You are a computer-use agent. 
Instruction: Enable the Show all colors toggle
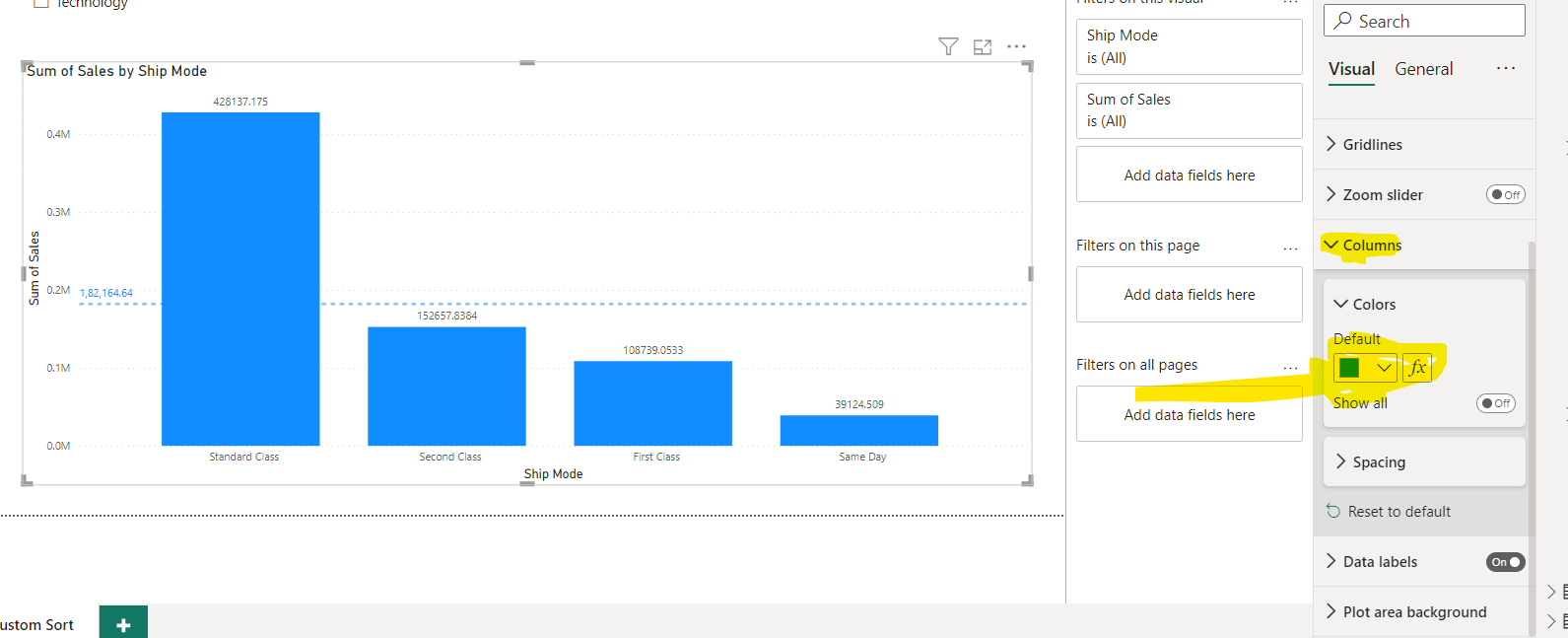1495,403
